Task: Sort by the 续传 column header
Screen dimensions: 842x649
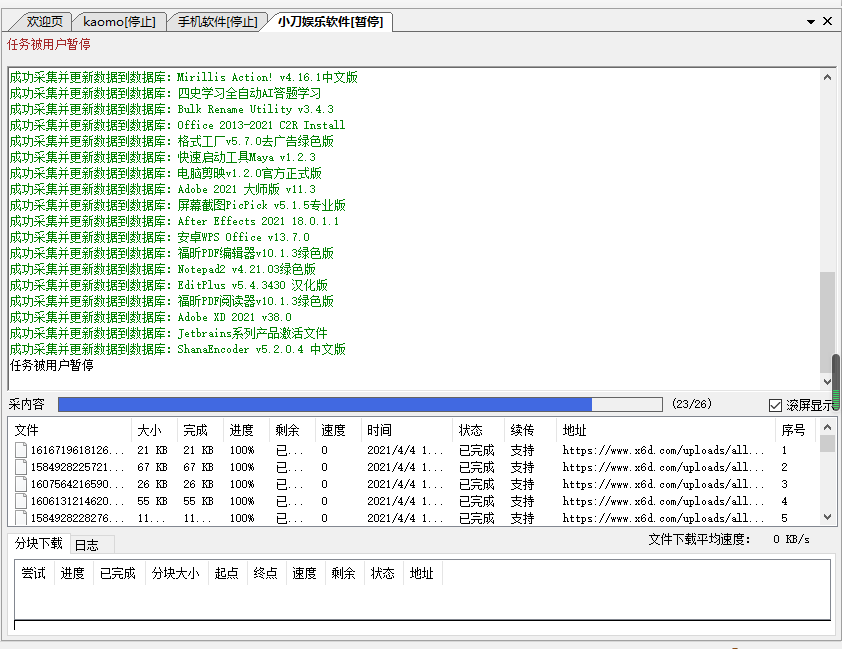Action: (x=531, y=430)
